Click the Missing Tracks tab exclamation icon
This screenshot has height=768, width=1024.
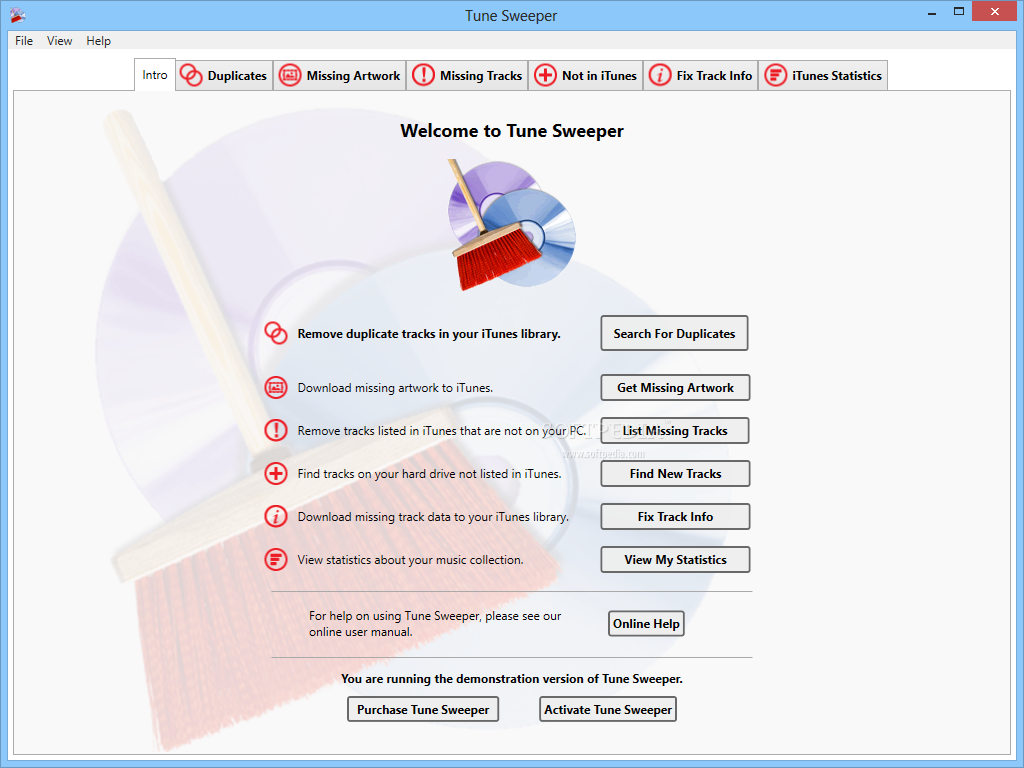pos(423,75)
